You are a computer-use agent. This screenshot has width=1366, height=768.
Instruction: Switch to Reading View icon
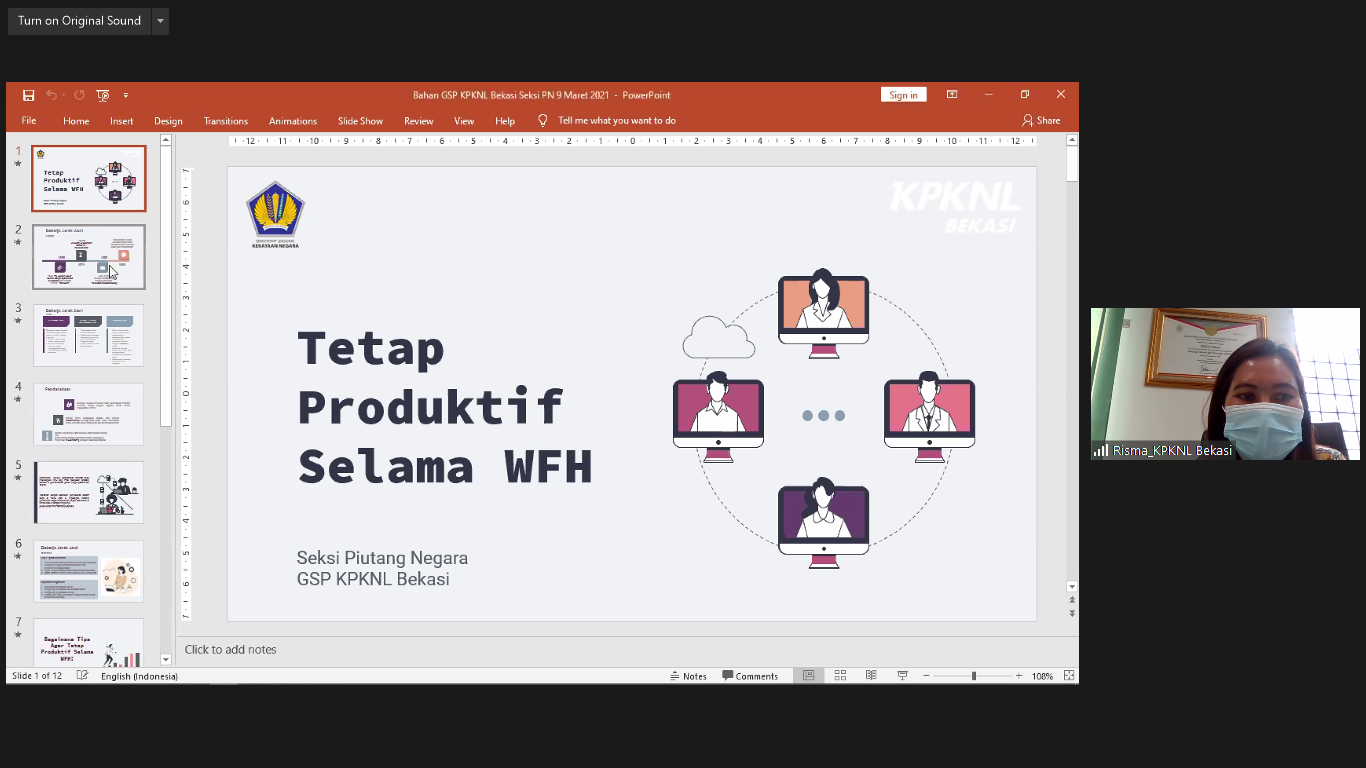871,676
